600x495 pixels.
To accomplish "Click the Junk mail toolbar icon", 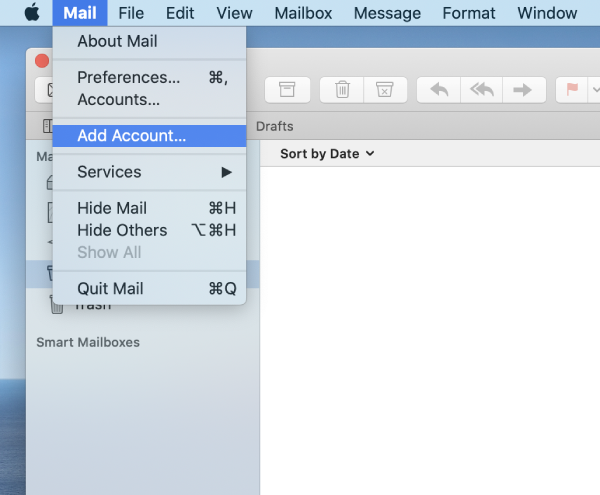I will [384, 89].
